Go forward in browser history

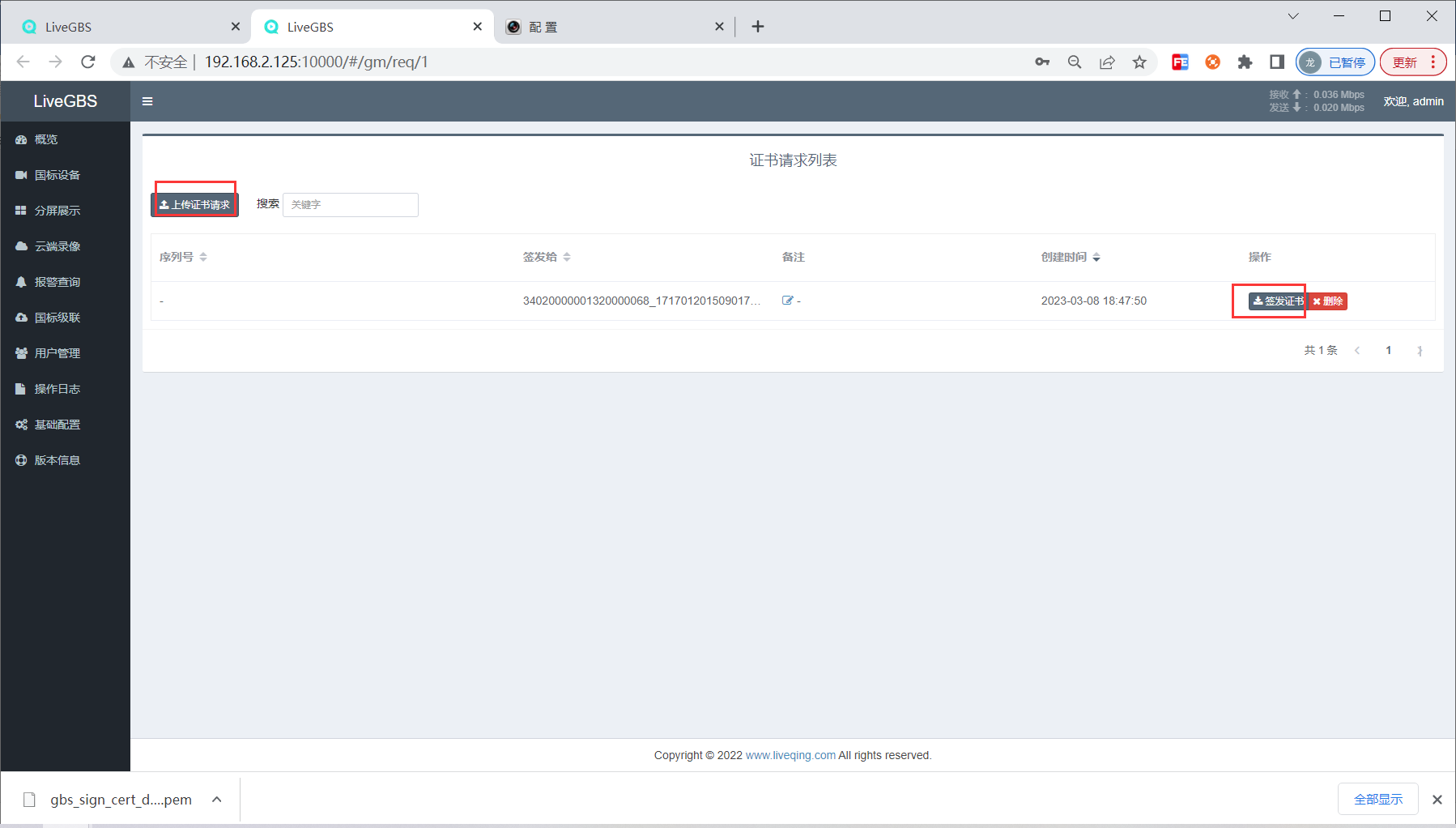point(56,62)
